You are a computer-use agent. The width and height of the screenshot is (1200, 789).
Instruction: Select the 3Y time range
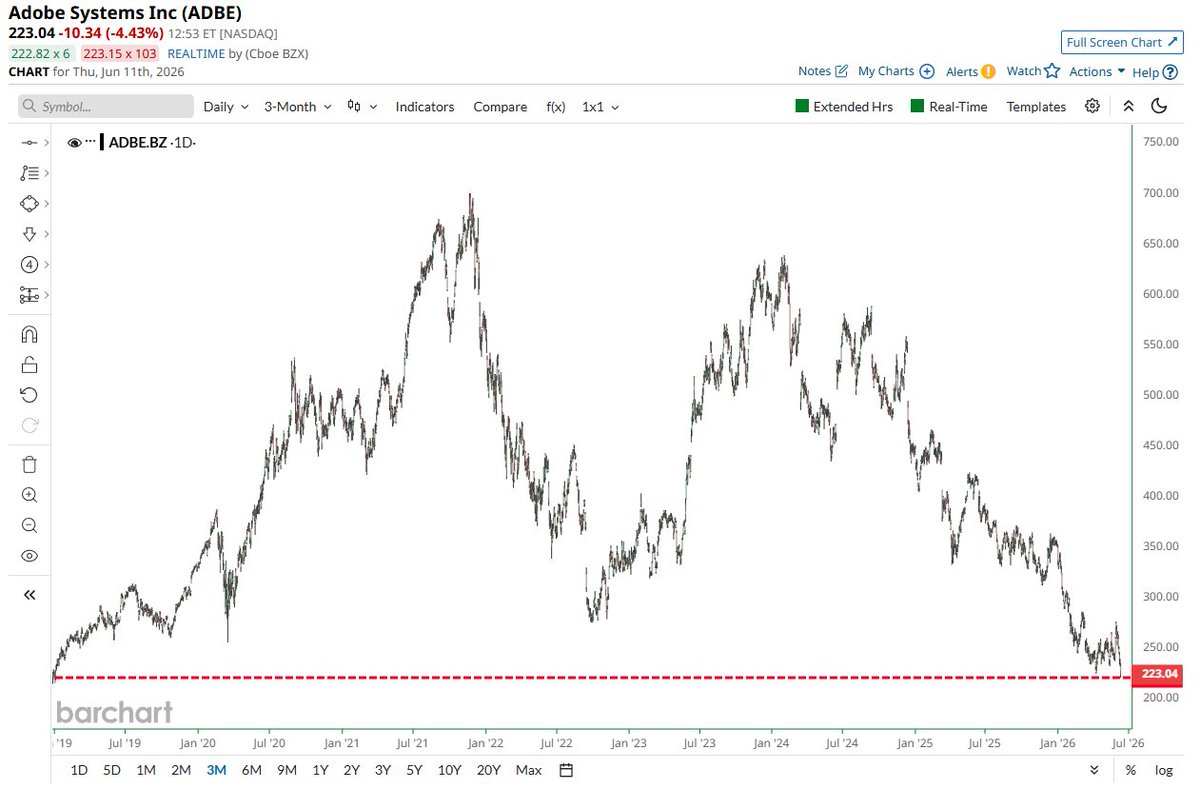point(383,770)
